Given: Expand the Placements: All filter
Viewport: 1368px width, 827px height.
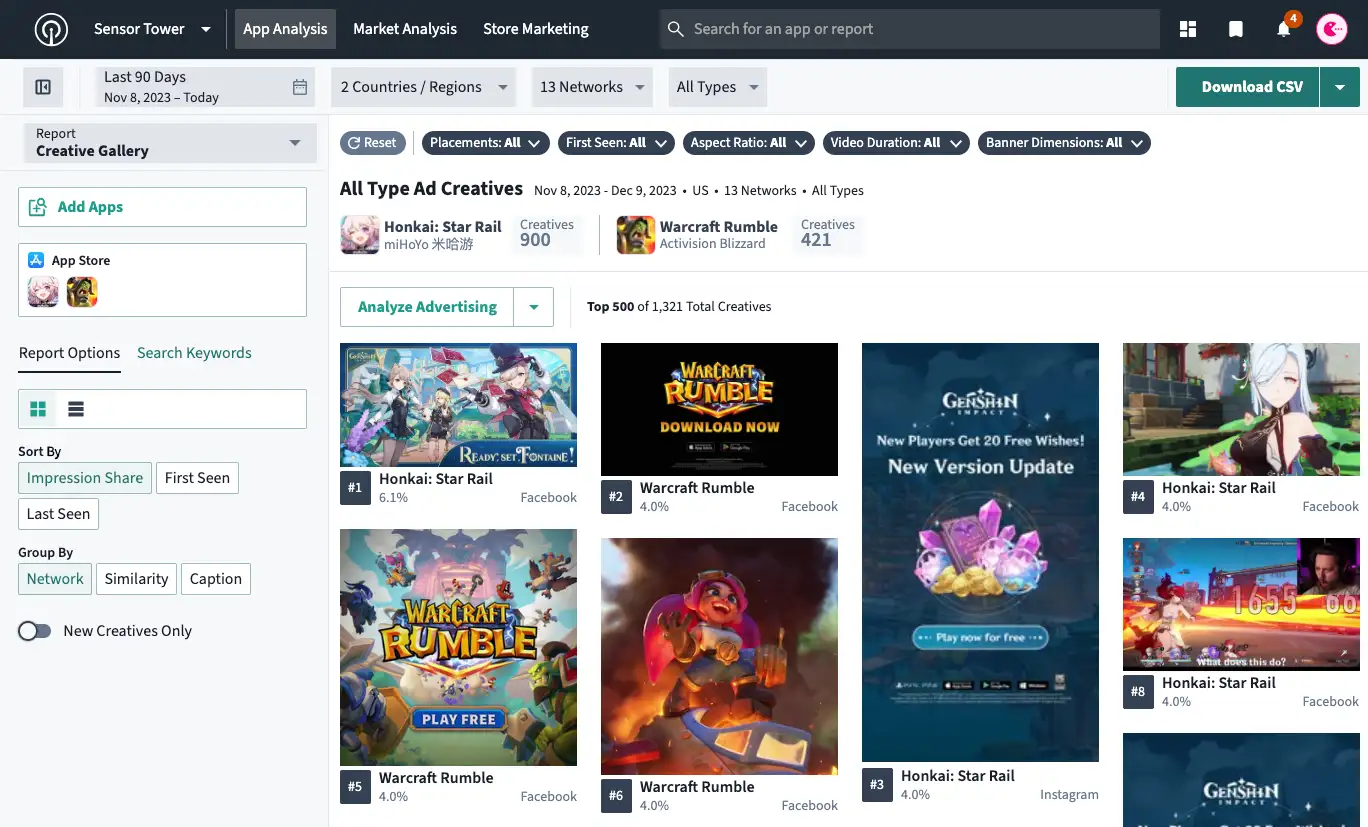Looking at the screenshot, I should (x=485, y=143).
